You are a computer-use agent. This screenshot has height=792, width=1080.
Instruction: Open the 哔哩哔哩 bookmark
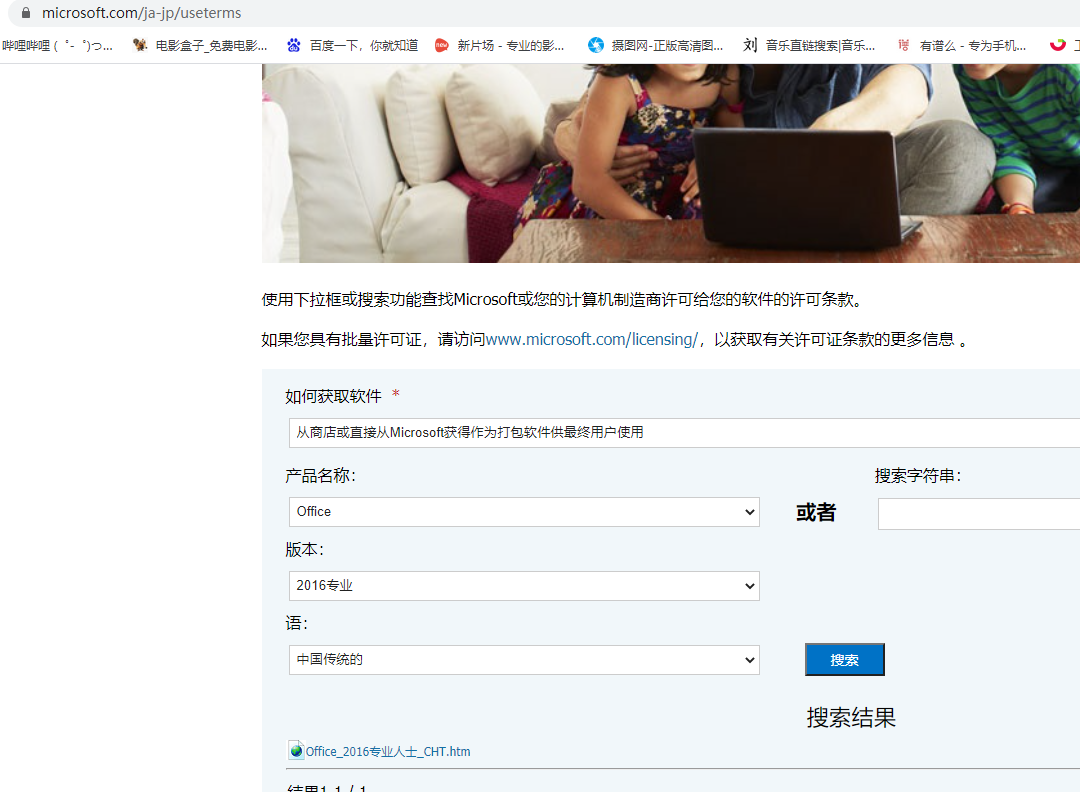57,45
